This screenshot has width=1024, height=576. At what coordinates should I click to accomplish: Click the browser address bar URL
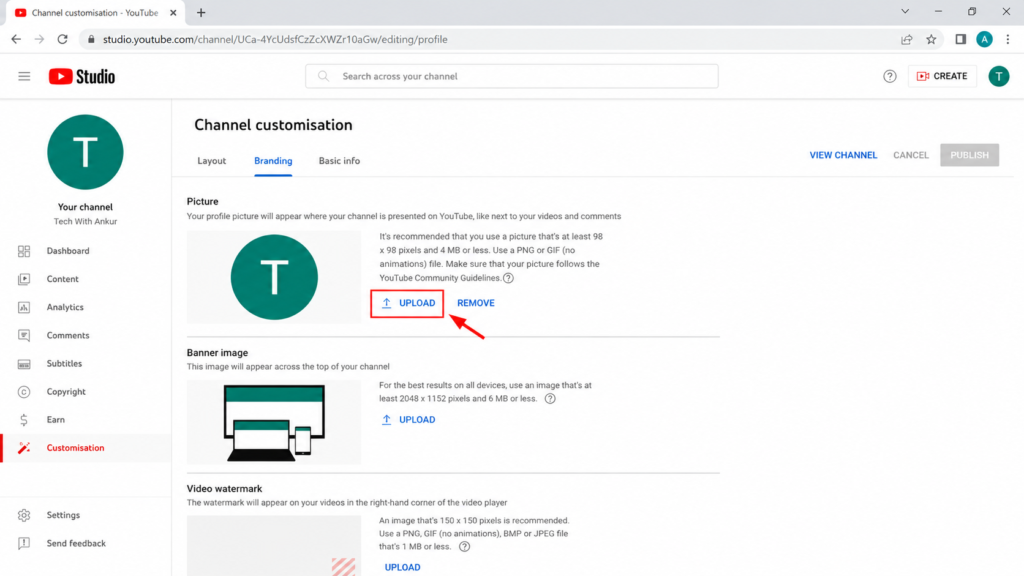click(275, 39)
